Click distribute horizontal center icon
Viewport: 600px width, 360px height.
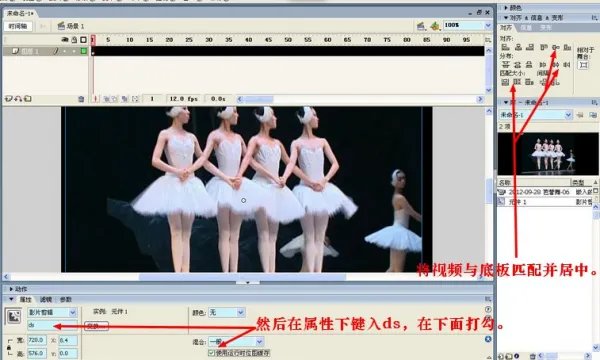point(555,65)
